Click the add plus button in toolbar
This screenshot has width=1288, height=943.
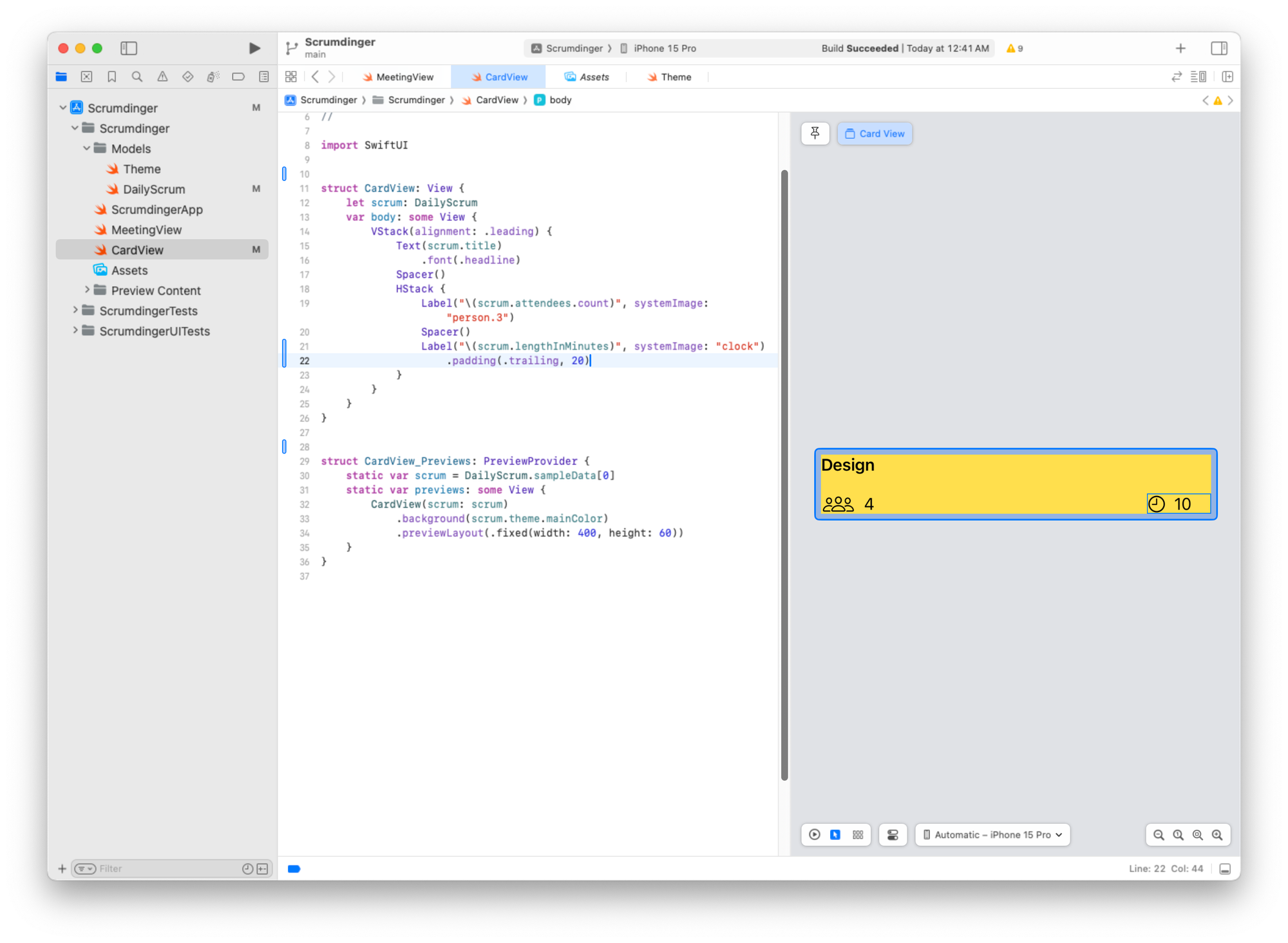pyautogui.click(x=1180, y=48)
